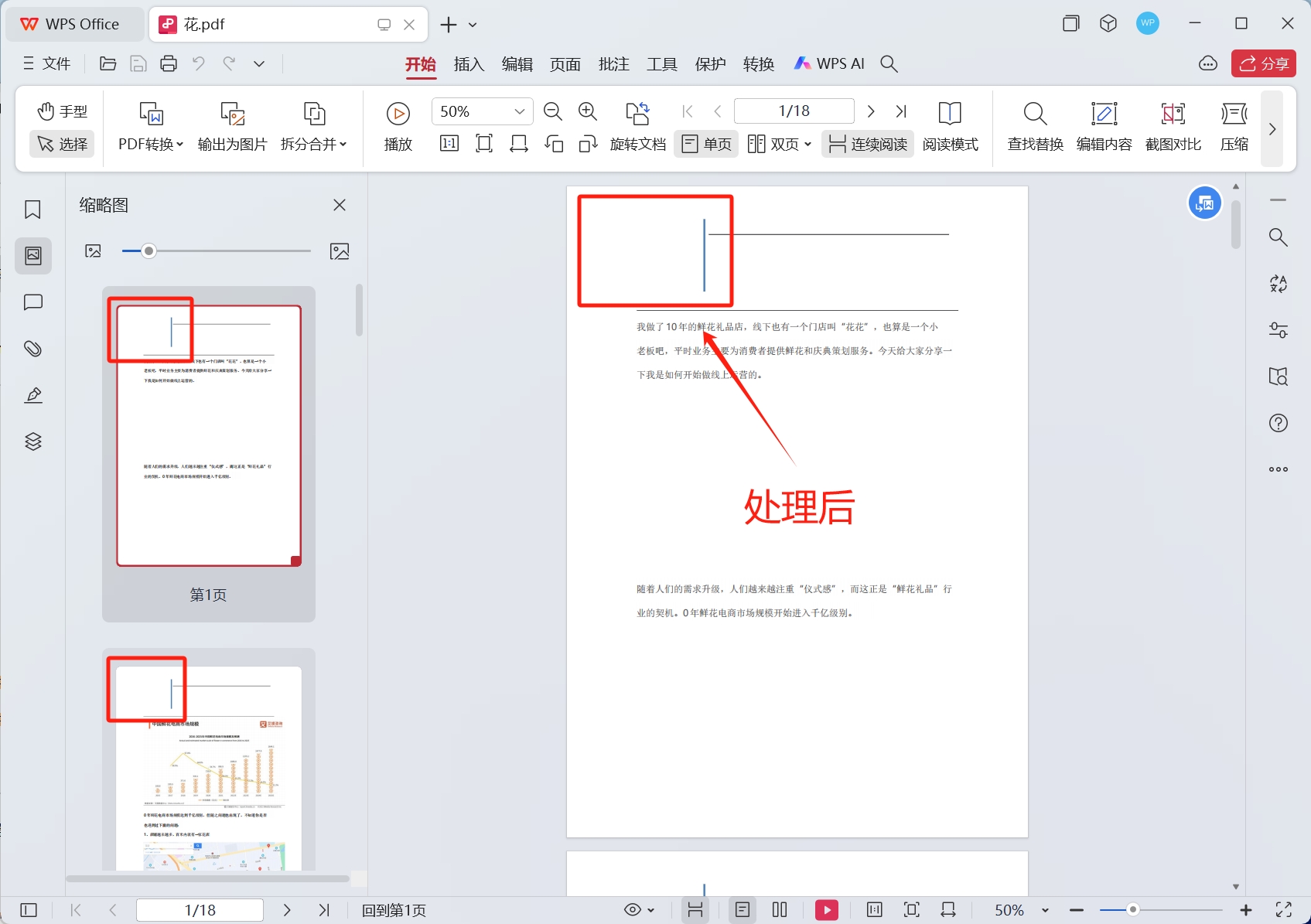The height and width of the screenshot is (924, 1311).
Task: Open the Protect tab
Action: [710, 64]
